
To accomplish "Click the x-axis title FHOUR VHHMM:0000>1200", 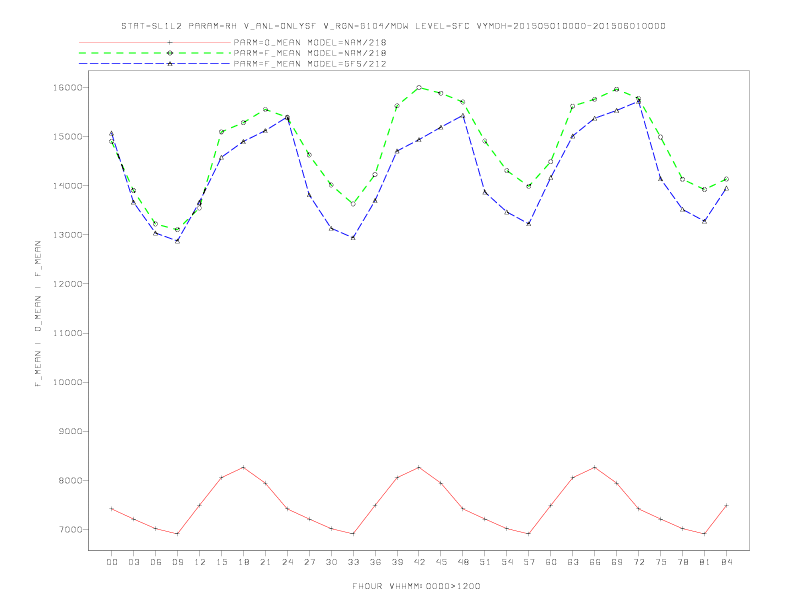I will (416, 586).
